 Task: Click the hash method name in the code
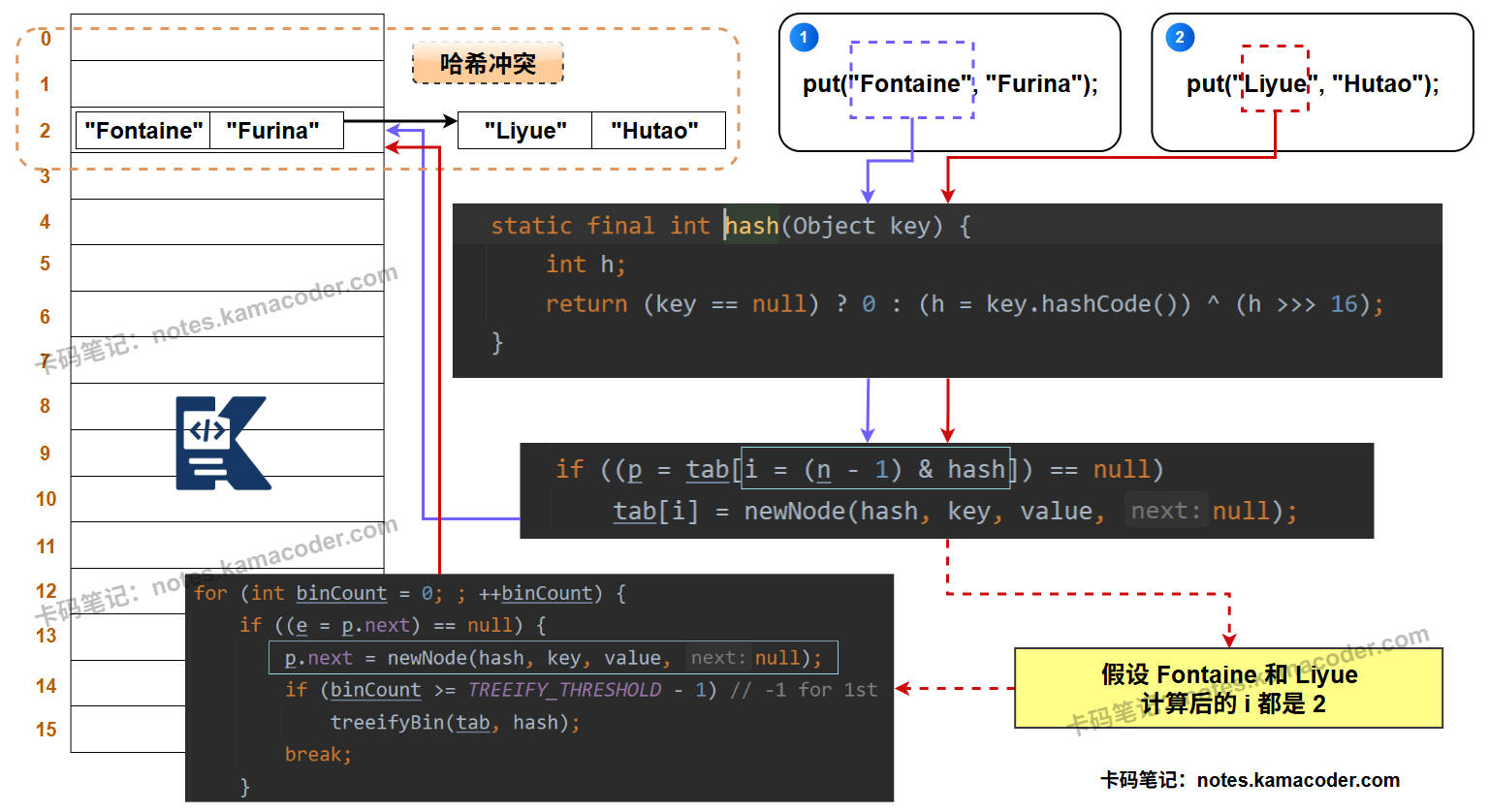(x=752, y=226)
